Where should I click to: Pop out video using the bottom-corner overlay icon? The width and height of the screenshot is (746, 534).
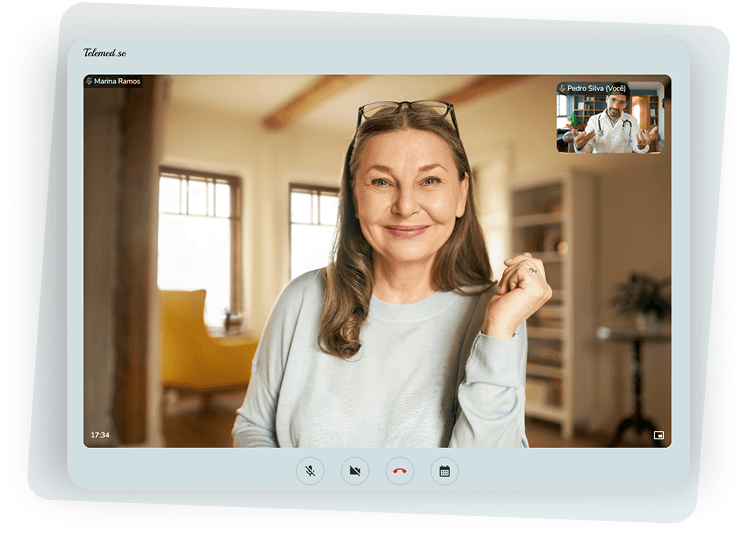click(x=658, y=435)
